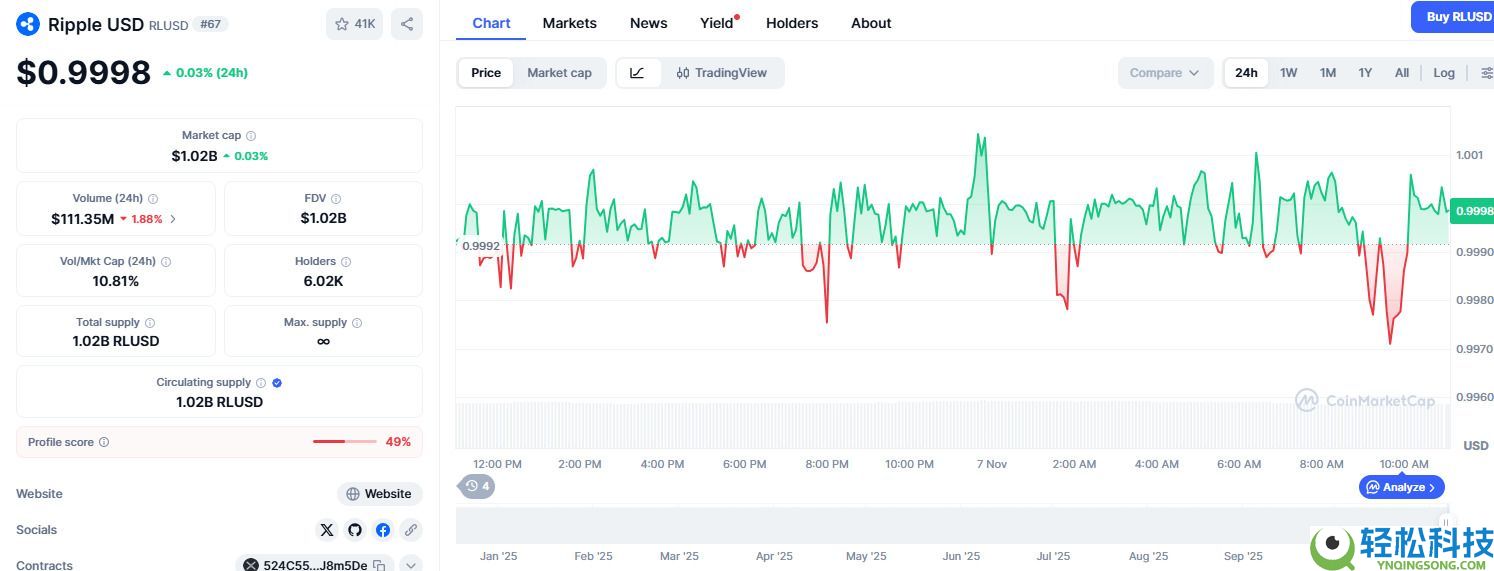The height and width of the screenshot is (571, 1494).
Task: Open the X (Twitter) social link
Action: tap(327, 530)
